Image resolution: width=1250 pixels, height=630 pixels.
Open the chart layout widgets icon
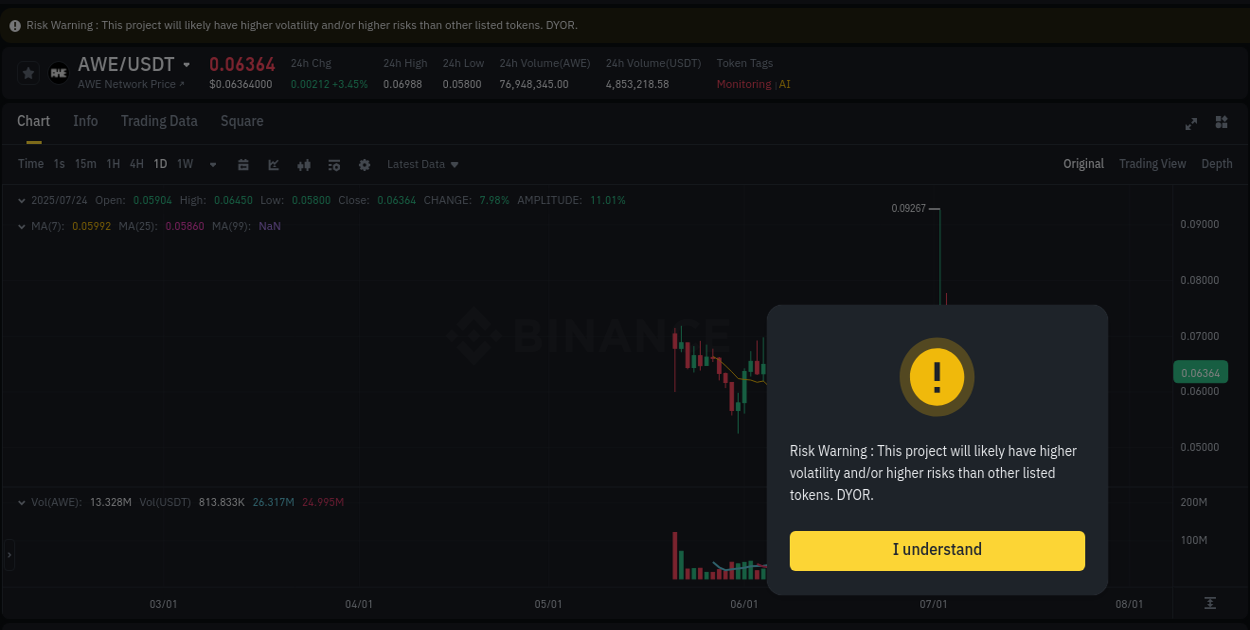tap(1221, 123)
